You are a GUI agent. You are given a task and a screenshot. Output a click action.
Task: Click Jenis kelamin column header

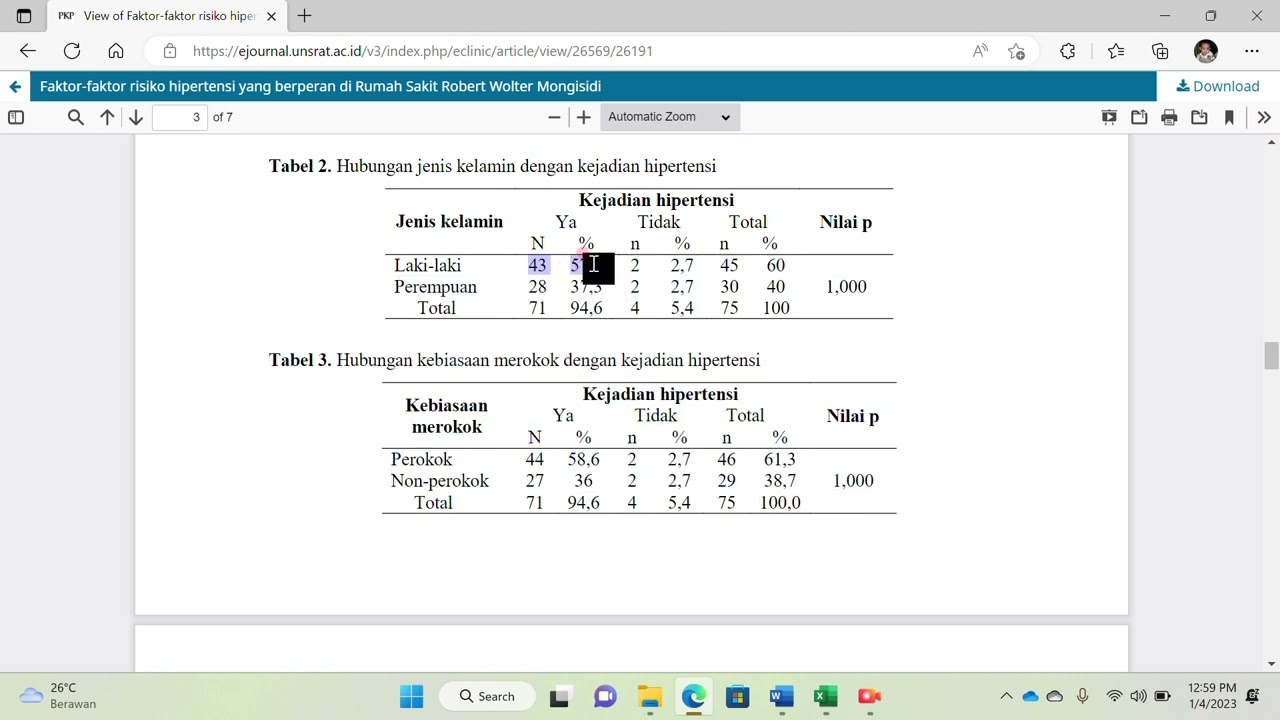(x=449, y=222)
